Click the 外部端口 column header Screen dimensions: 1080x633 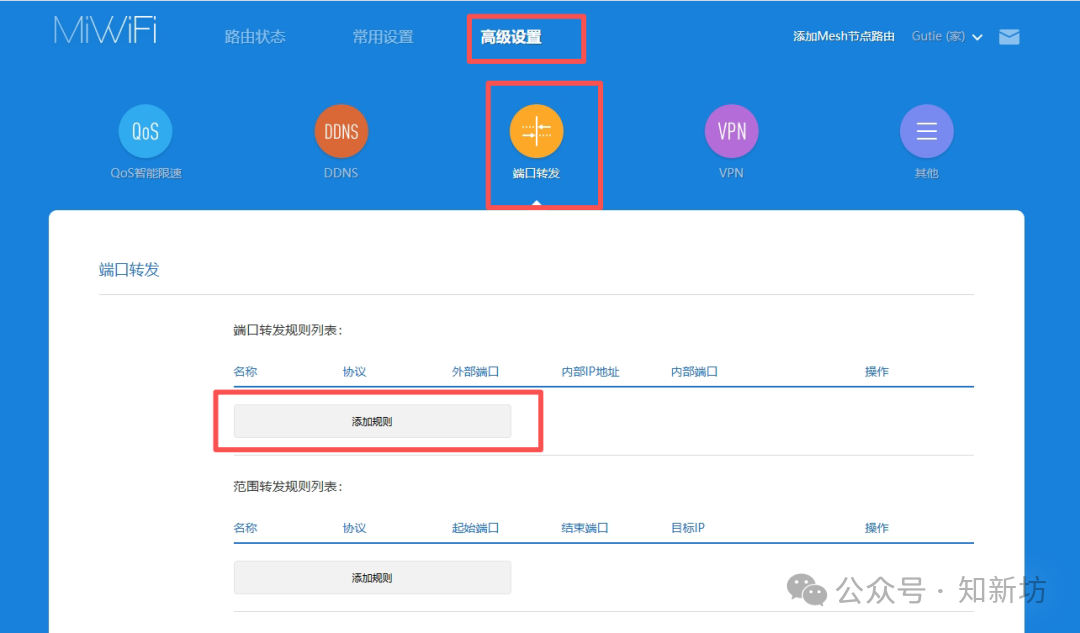(x=475, y=371)
